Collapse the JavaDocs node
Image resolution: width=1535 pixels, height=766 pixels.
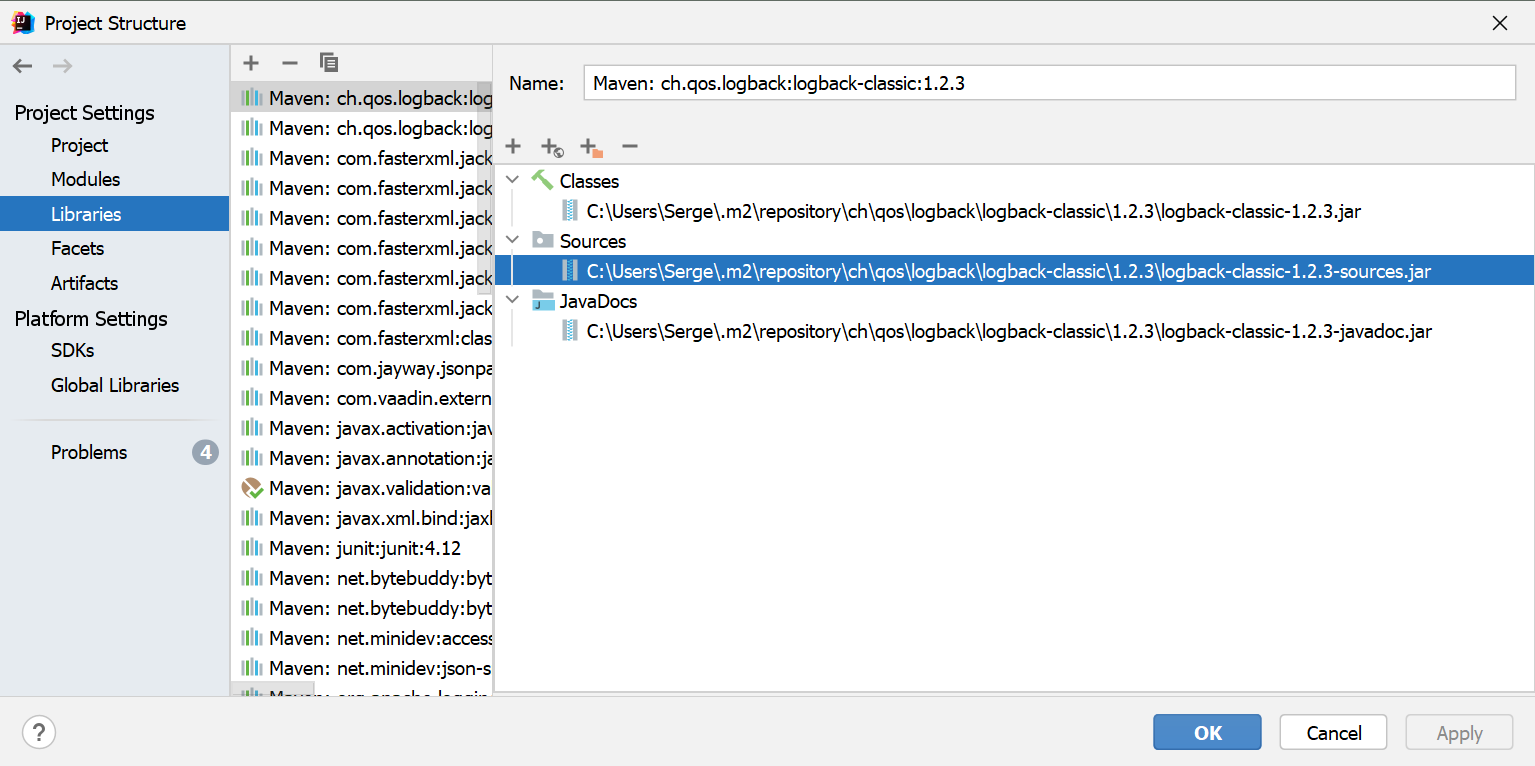pyautogui.click(x=513, y=301)
